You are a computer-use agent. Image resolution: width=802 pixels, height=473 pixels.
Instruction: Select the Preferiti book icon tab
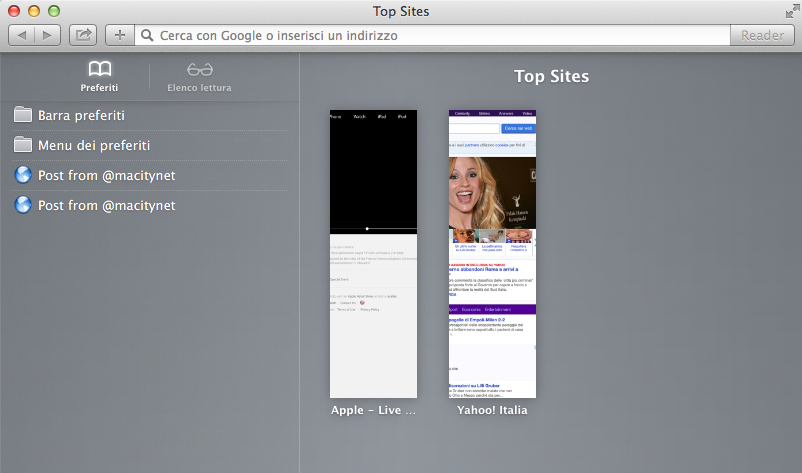click(x=99, y=76)
